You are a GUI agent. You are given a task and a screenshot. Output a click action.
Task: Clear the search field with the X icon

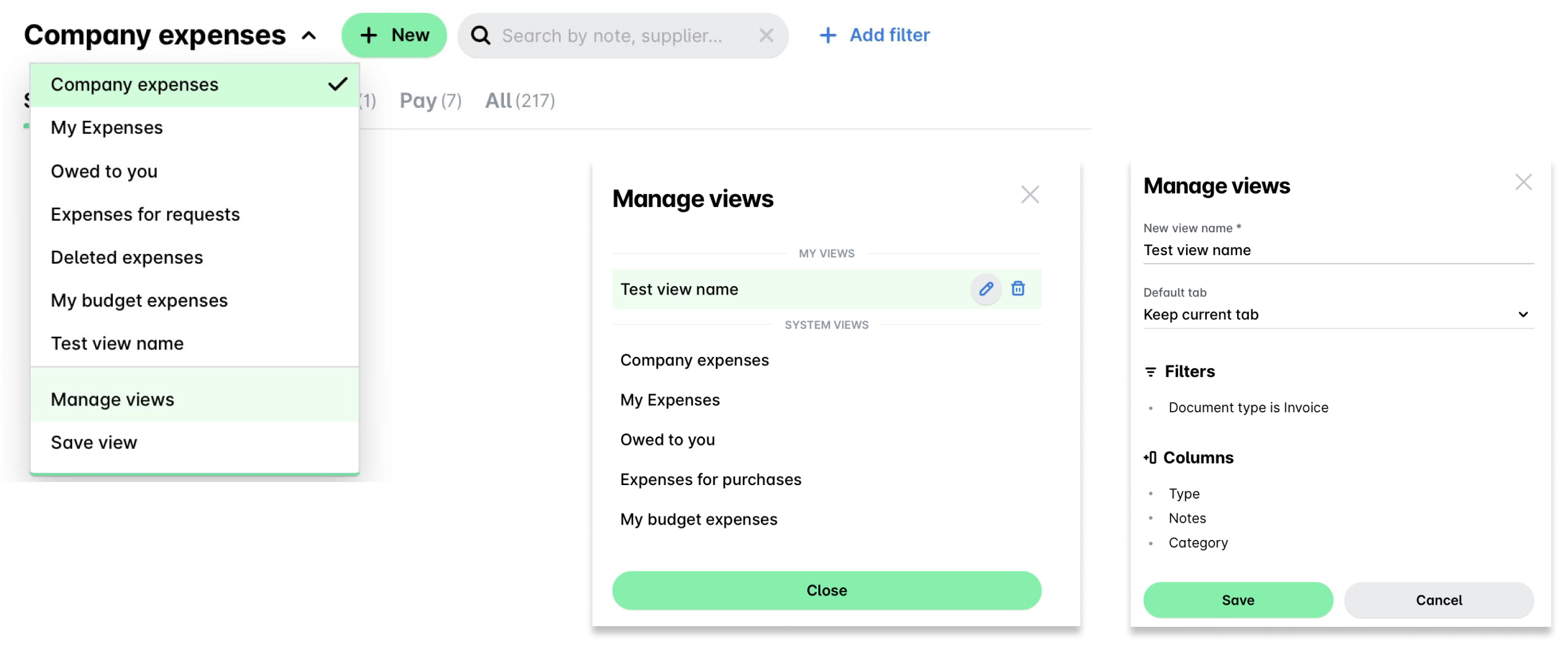click(x=766, y=35)
